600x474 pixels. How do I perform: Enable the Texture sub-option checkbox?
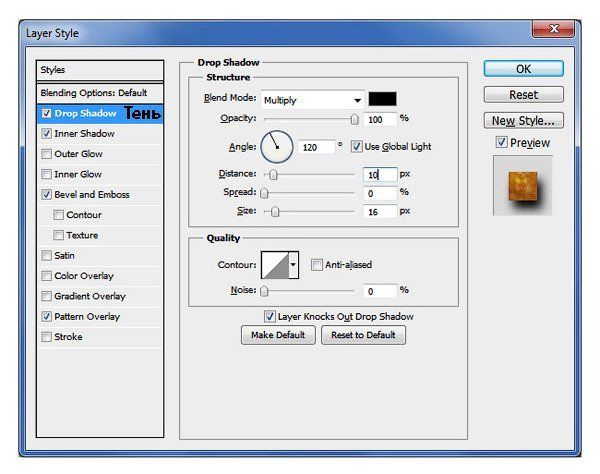[x=58, y=235]
